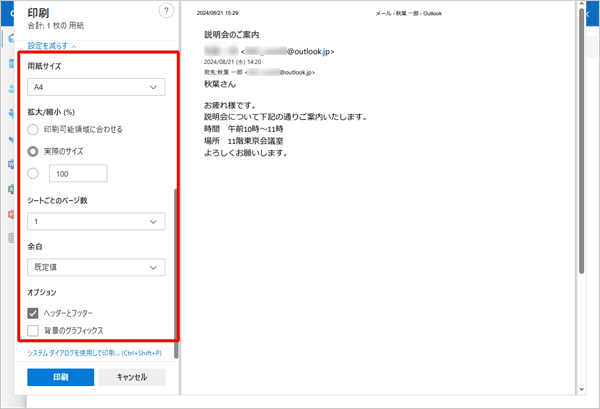This screenshot has width=600, height=409.
Task: Click 秋葉さん greeting text in preview
Action: pyautogui.click(x=220, y=84)
